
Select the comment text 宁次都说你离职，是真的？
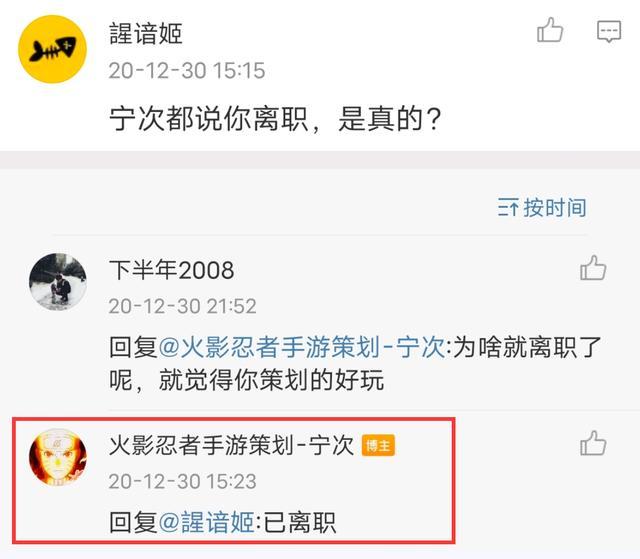[x=276, y=119]
